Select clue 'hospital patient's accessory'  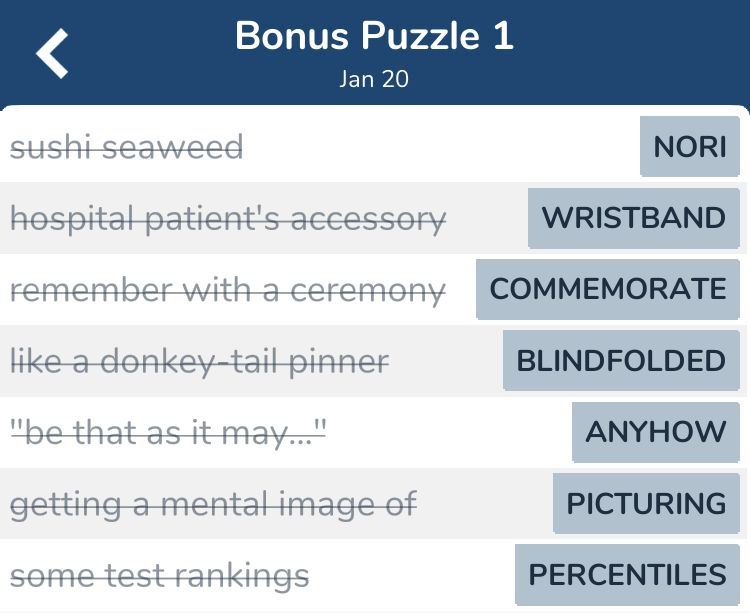228,219
